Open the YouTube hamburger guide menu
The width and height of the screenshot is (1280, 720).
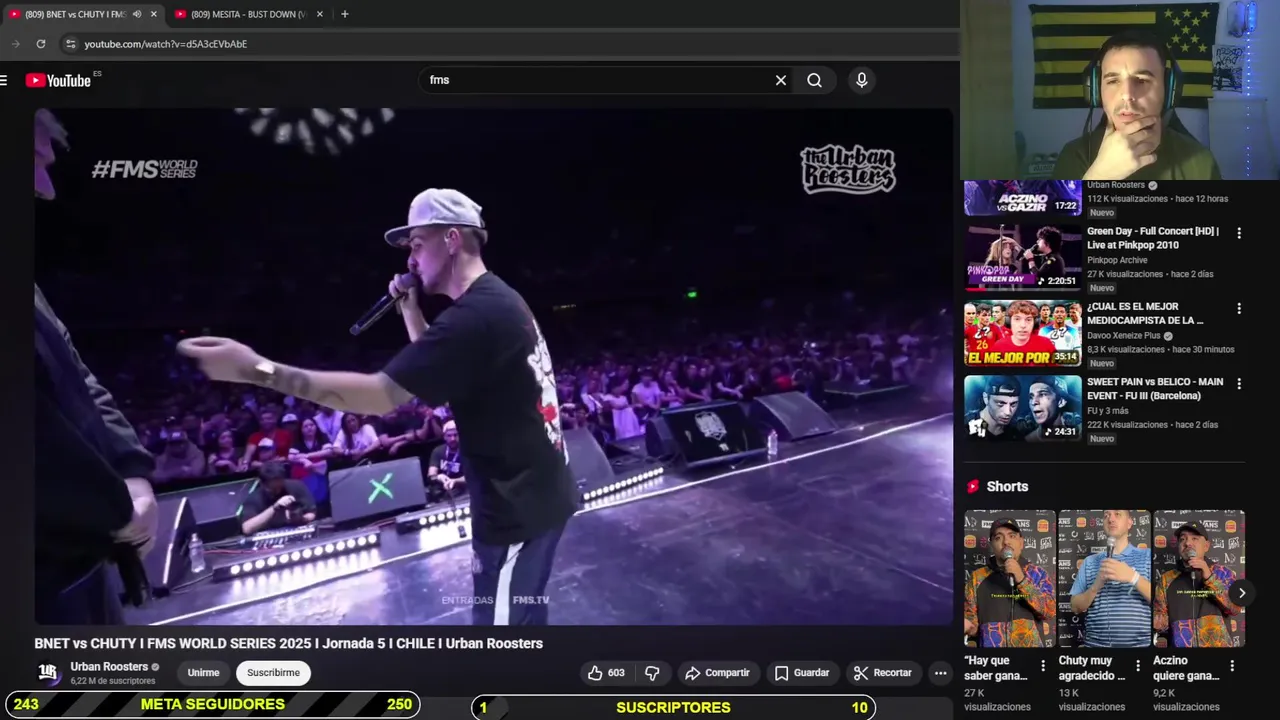pyautogui.click(x=4, y=80)
